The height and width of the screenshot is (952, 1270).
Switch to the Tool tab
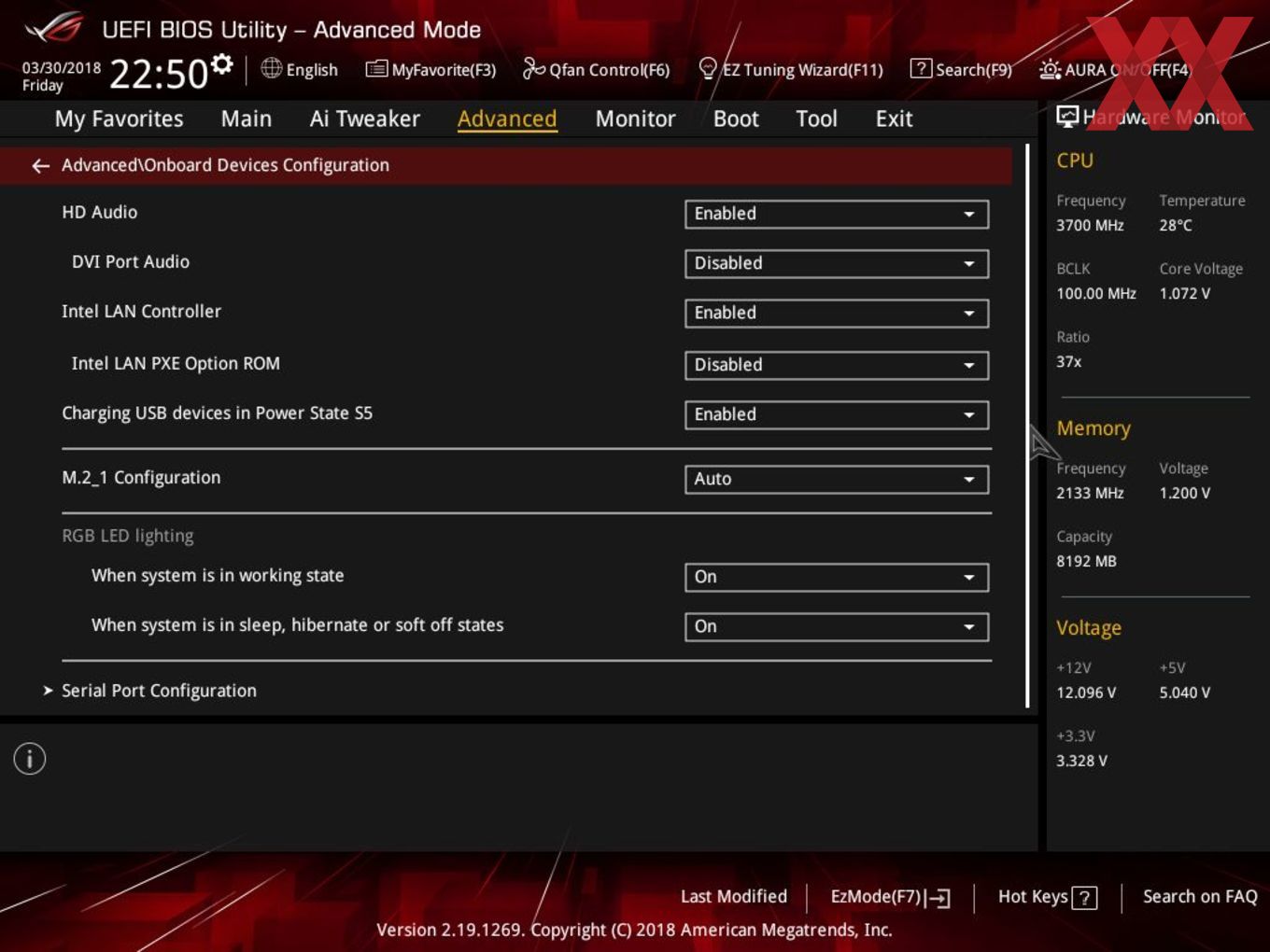click(x=816, y=119)
